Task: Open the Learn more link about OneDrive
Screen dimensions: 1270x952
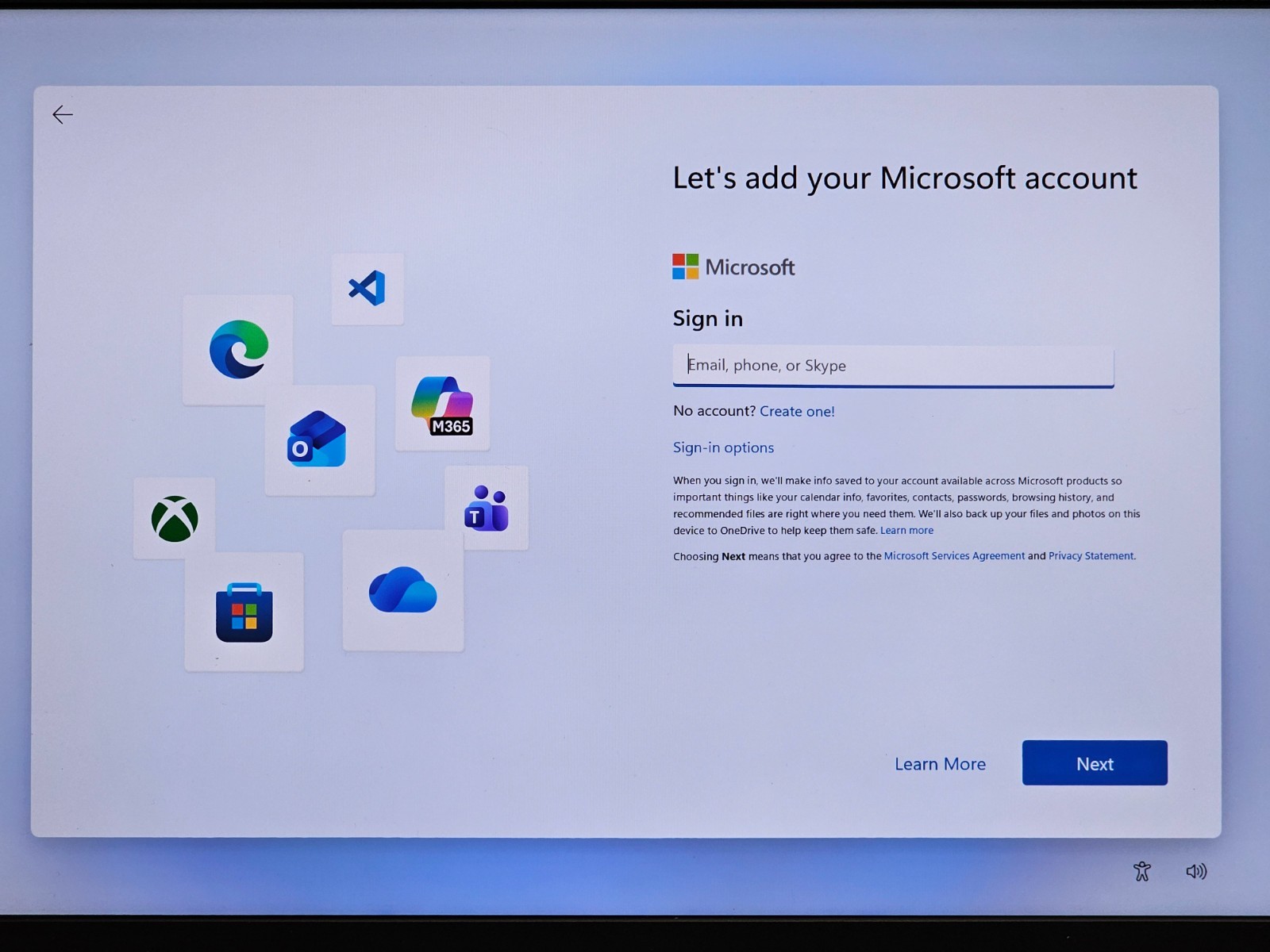Action: pyautogui.click(x=906, y=531)
